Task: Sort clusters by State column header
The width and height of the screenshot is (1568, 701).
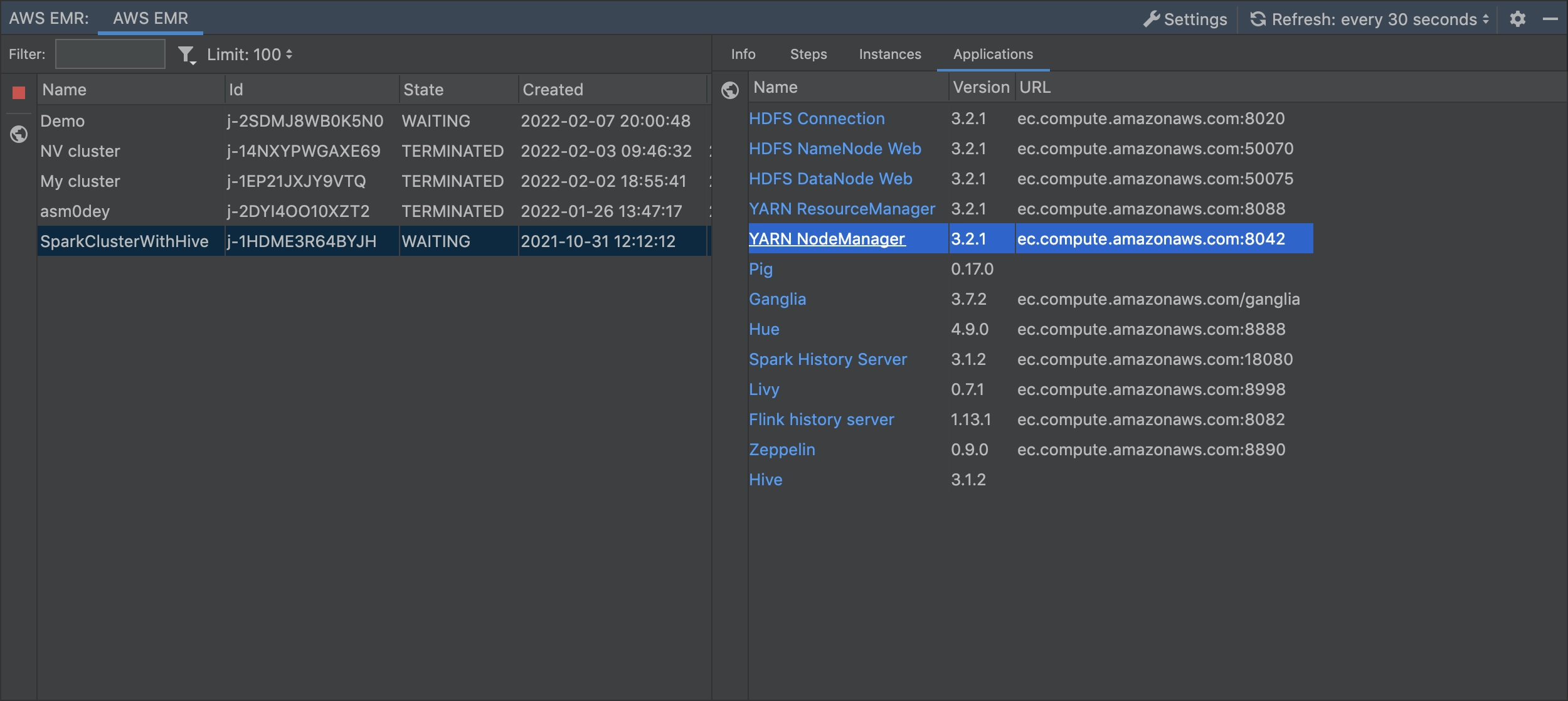Action: click(458, 90)
